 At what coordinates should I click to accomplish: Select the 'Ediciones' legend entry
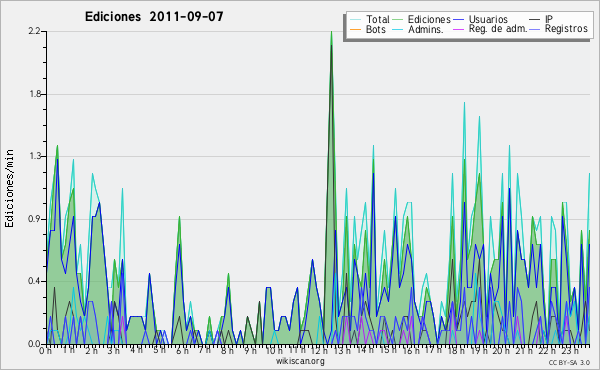pos(429,19)
